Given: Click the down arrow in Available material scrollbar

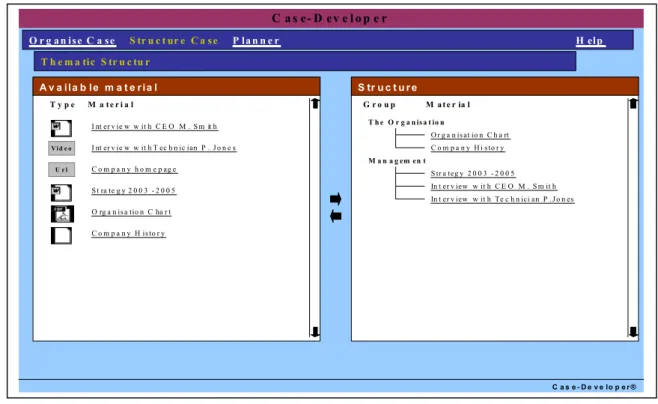Looking at the screenshot, I should [315, 332].
